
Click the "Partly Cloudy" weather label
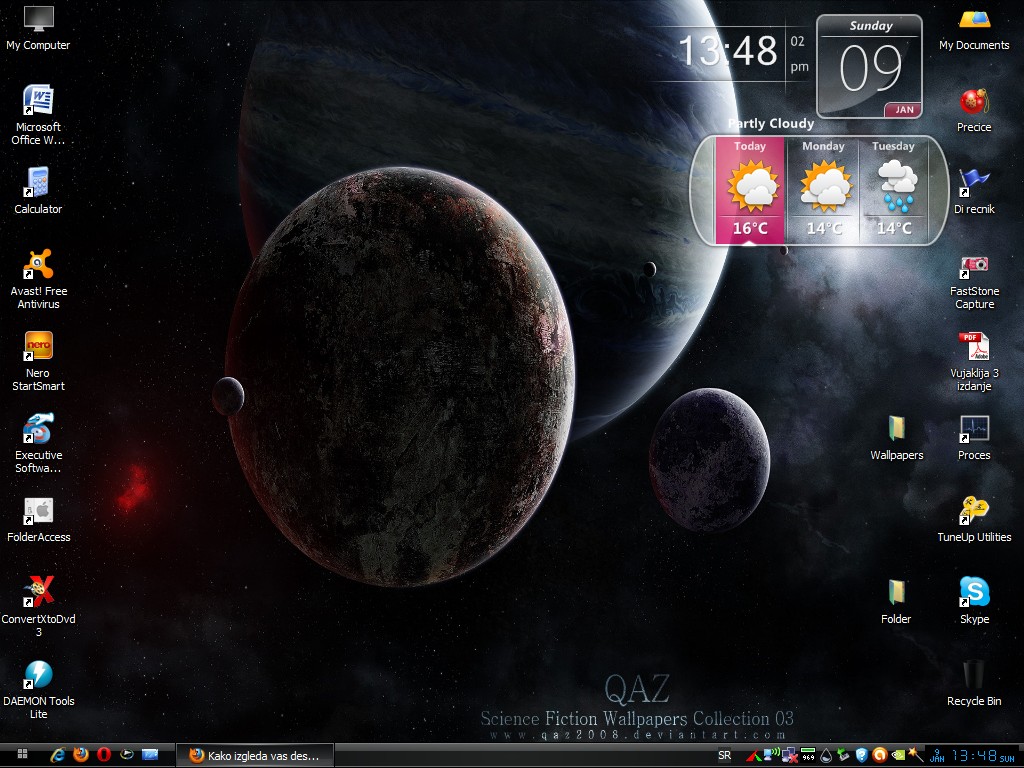(x=771, y=123)
